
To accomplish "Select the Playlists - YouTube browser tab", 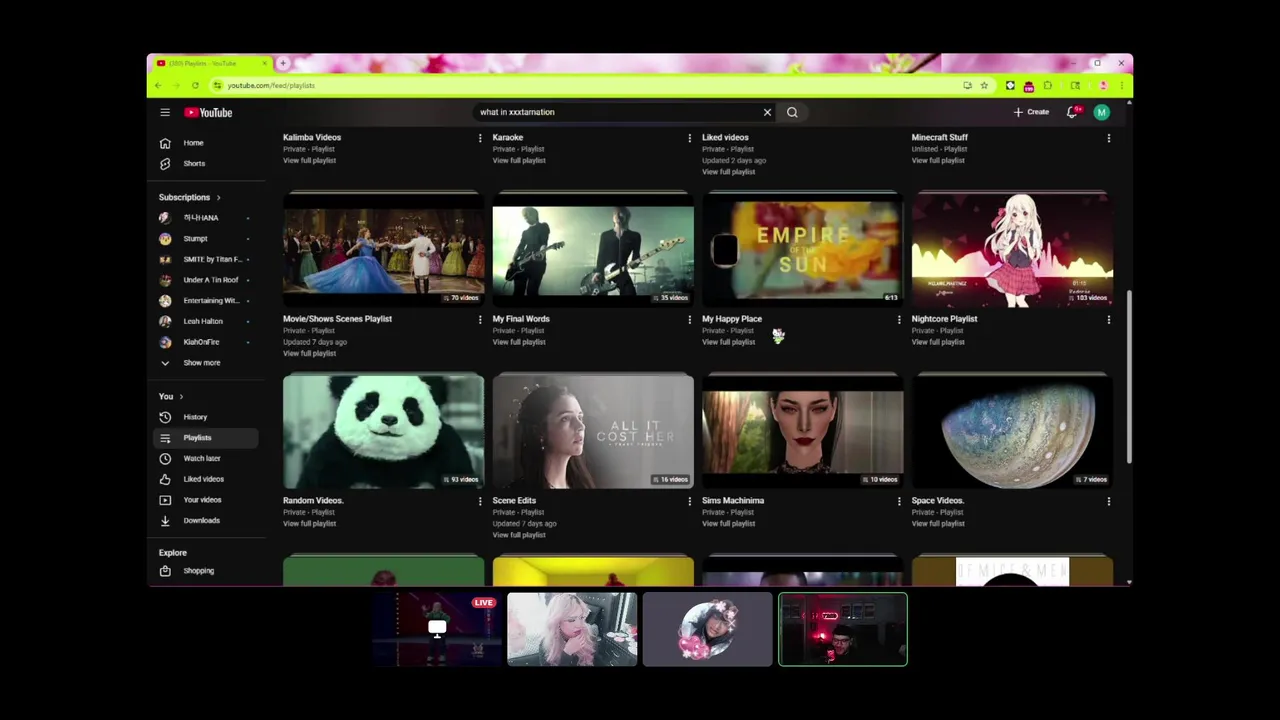I will pos(212,64).
